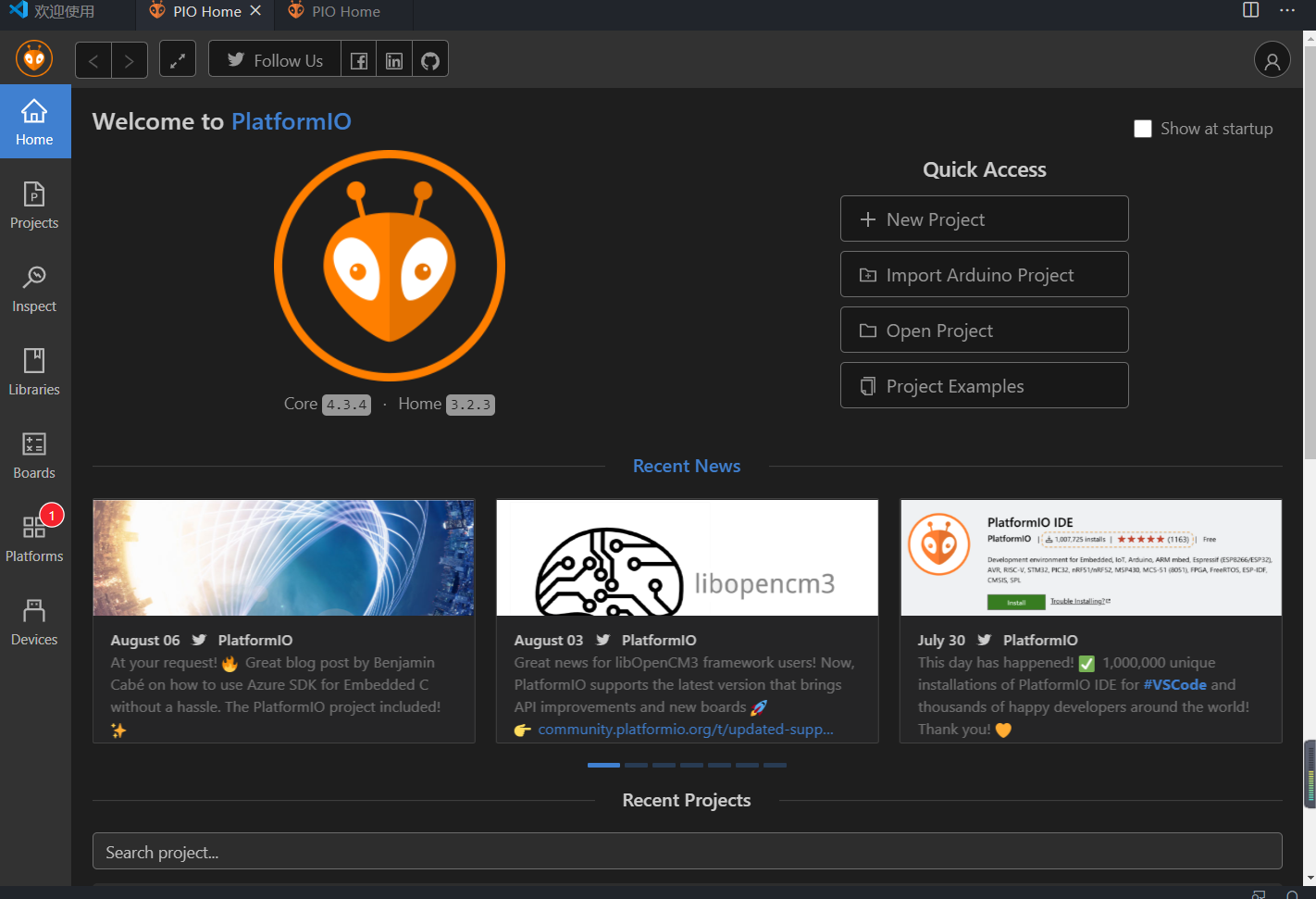The image size is (1316, 899).
Task: Toggle the Show at startup checkbox
Action: pyautogui.click(x=1143, y=129)
